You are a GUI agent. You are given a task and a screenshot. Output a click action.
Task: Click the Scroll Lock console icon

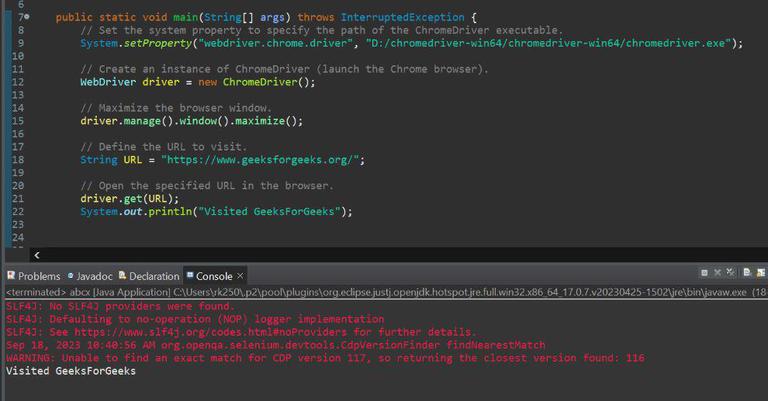(761, 272)
